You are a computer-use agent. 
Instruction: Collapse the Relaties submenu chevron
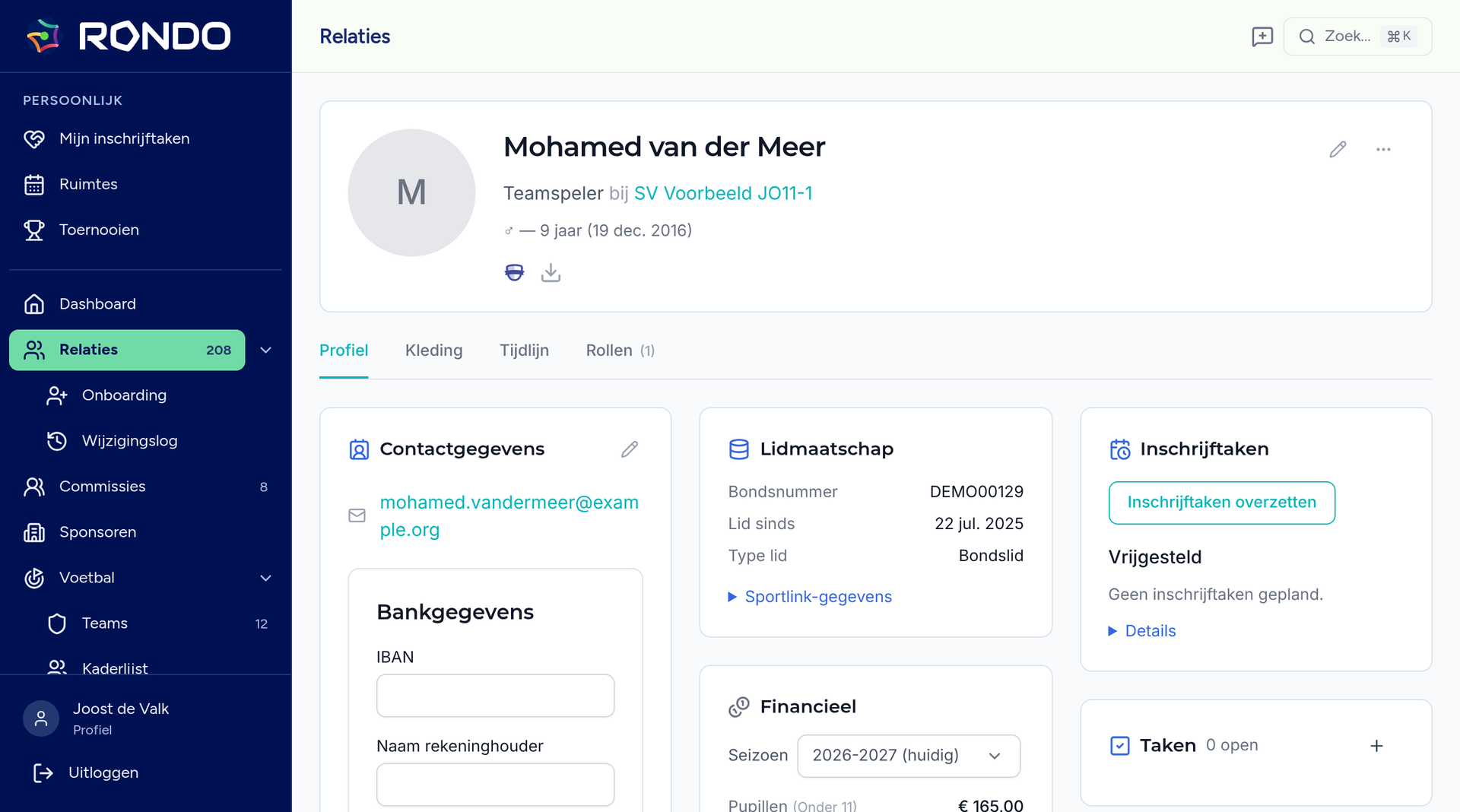pos(266,350)
